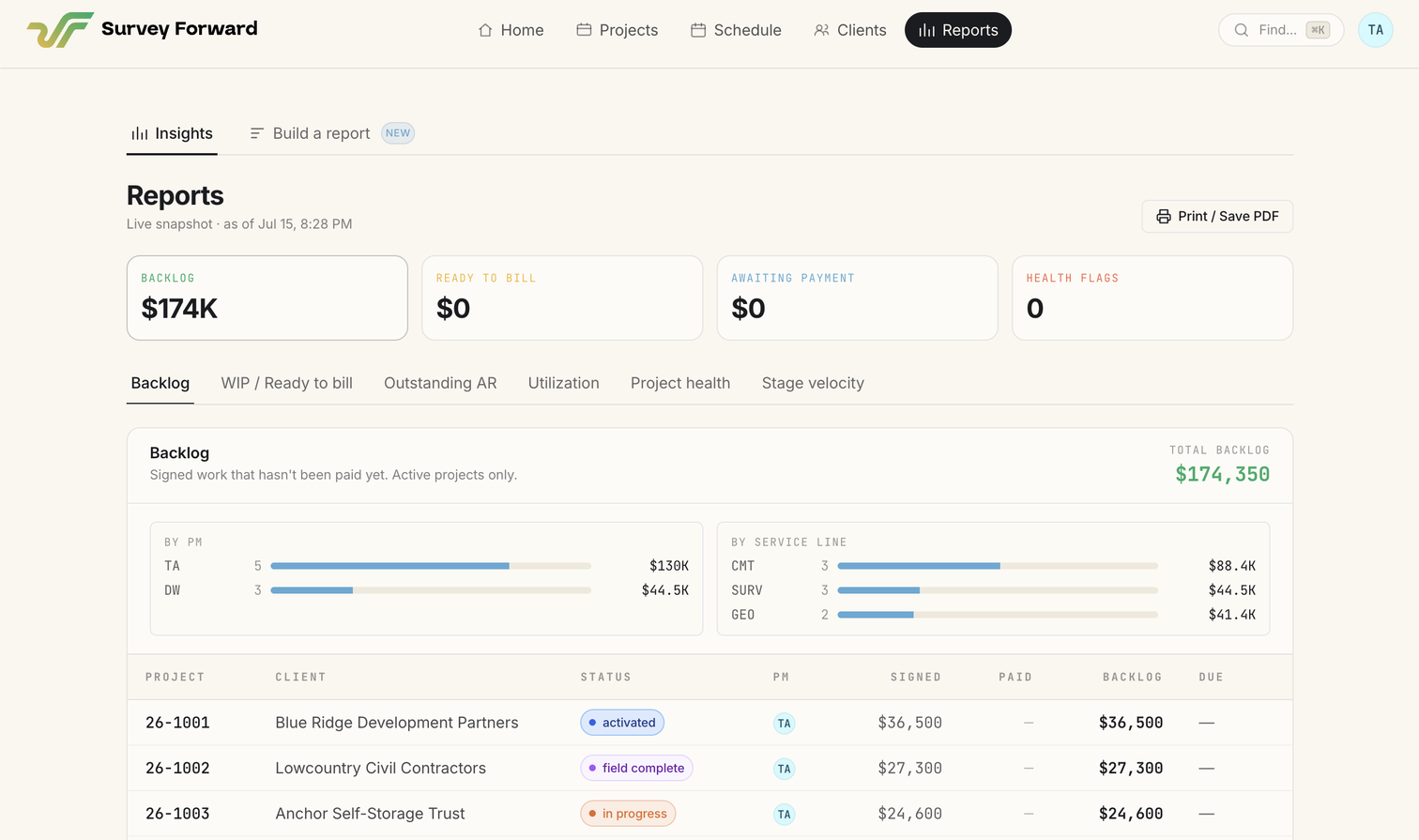The width and height of the screenshot is (1419, 840).
Task: Click the Clients people icon
Action: (821, 30)
